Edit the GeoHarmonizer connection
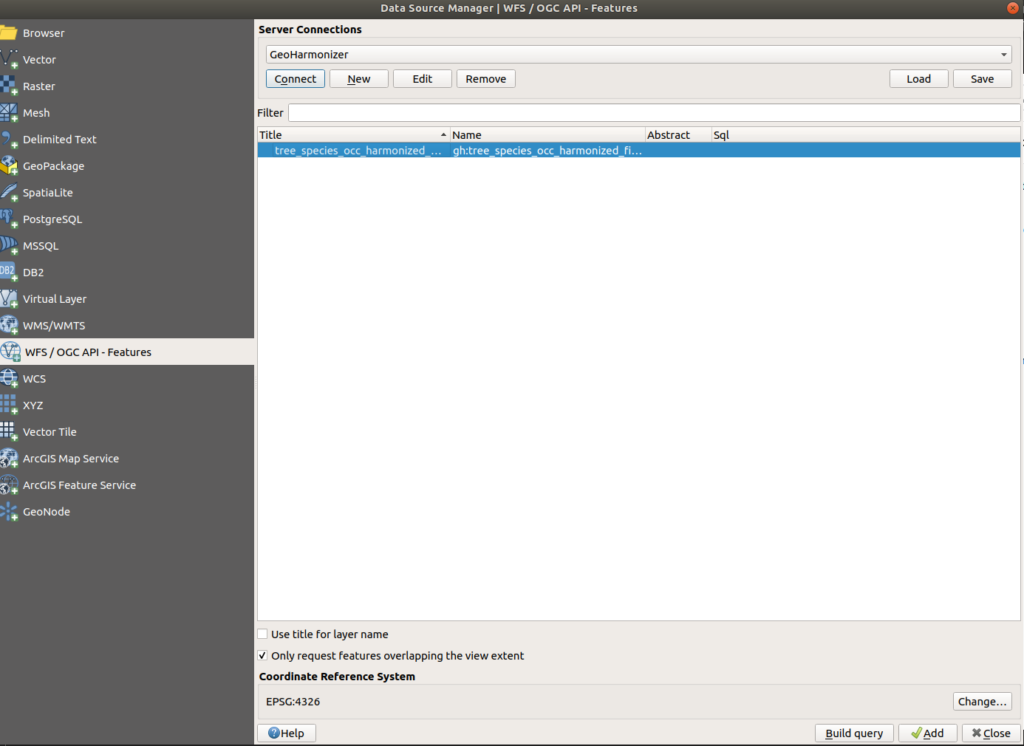The width and height of the screenshot is (1024, 746). 422,78
